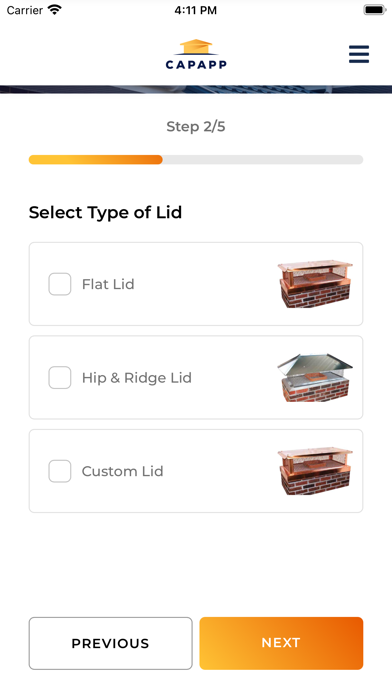Go back with the PREVIOUS button
The image size is (392, 696).
(x=111, y=643)
